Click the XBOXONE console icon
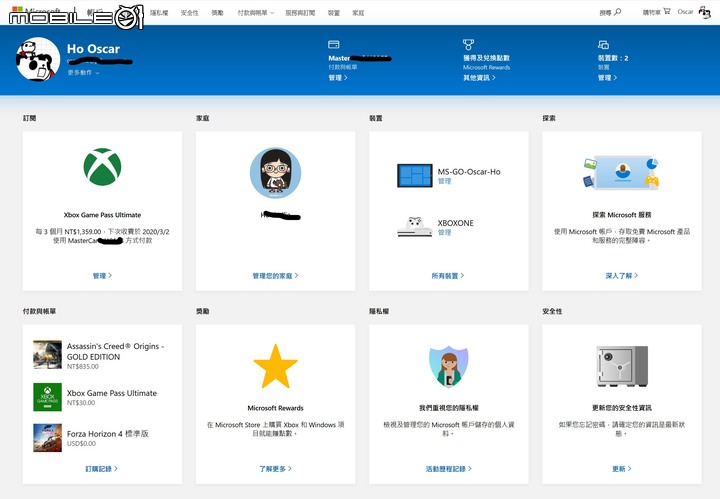Image resolution: width=720 pixels, height=499 pixels. pos(415,227)
